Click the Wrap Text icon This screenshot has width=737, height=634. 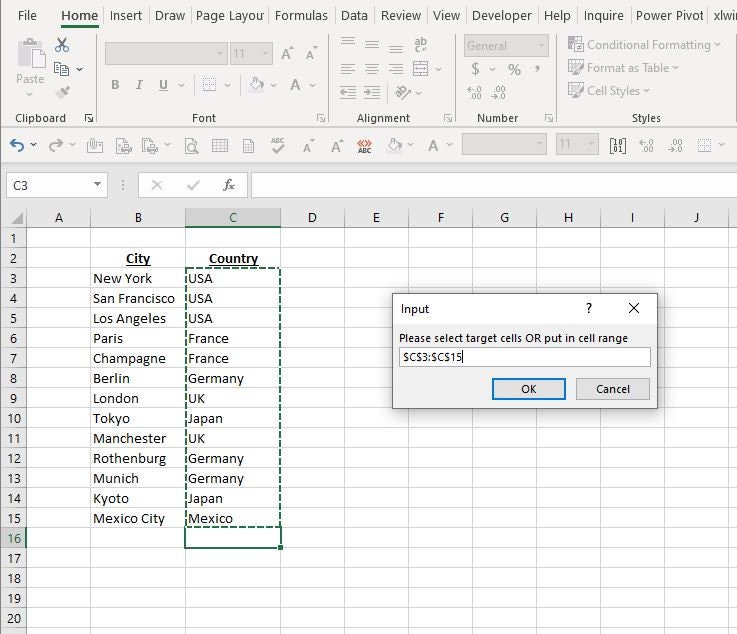[x=420, y=45]
